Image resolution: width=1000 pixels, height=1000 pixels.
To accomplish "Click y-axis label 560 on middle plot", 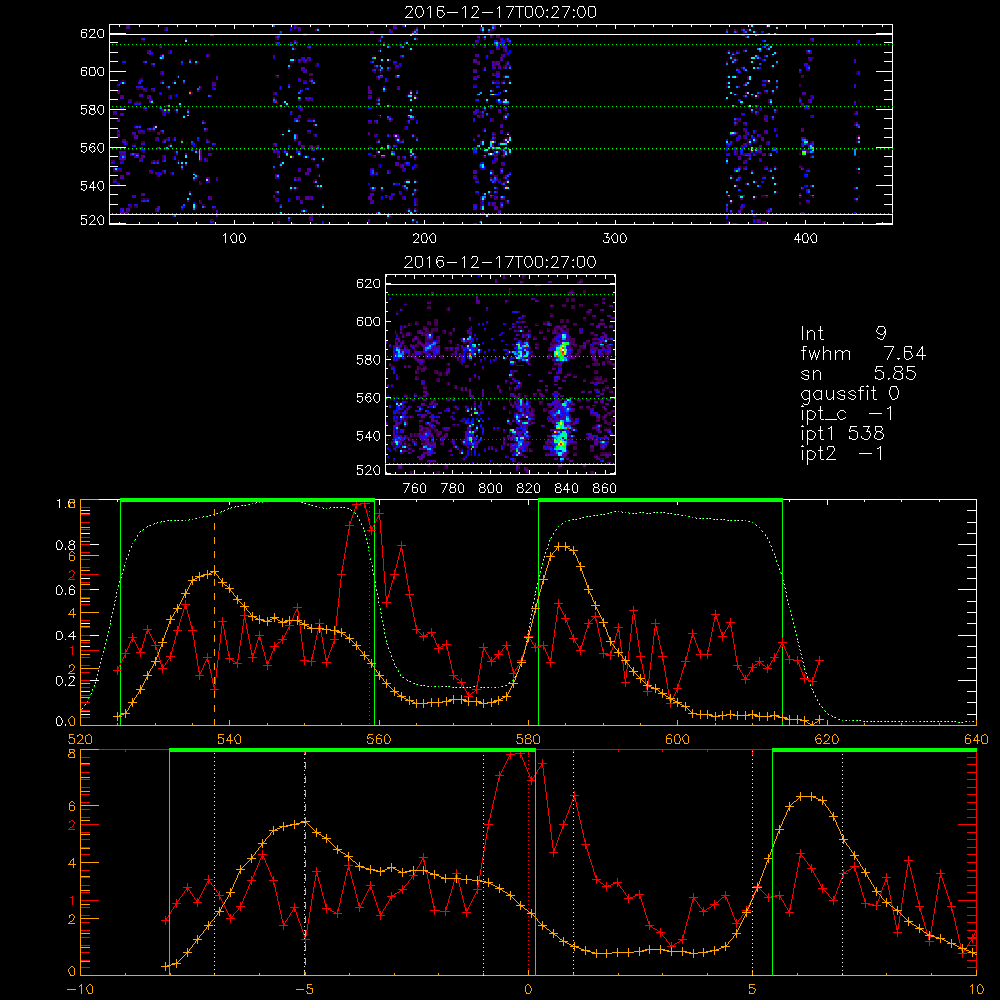I will (368, 398).
